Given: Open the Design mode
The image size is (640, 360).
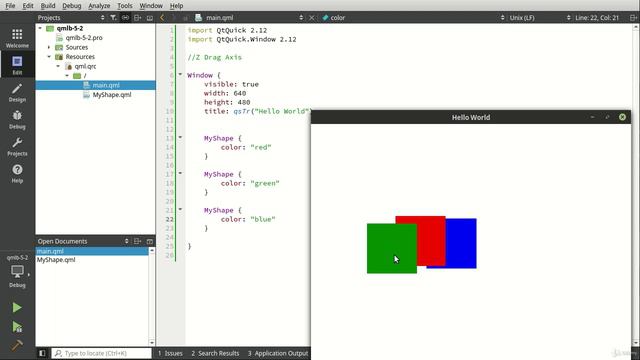Looking at the screenshot, I should coord(17,92).
